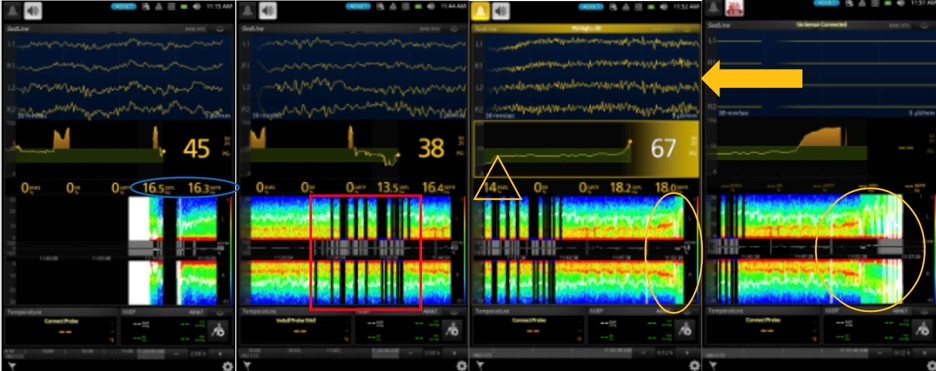The width and height of the screenshot is (936, 371).
Task: Toggle the speaker button beside the yellow bell
Action: click(501, 11)
